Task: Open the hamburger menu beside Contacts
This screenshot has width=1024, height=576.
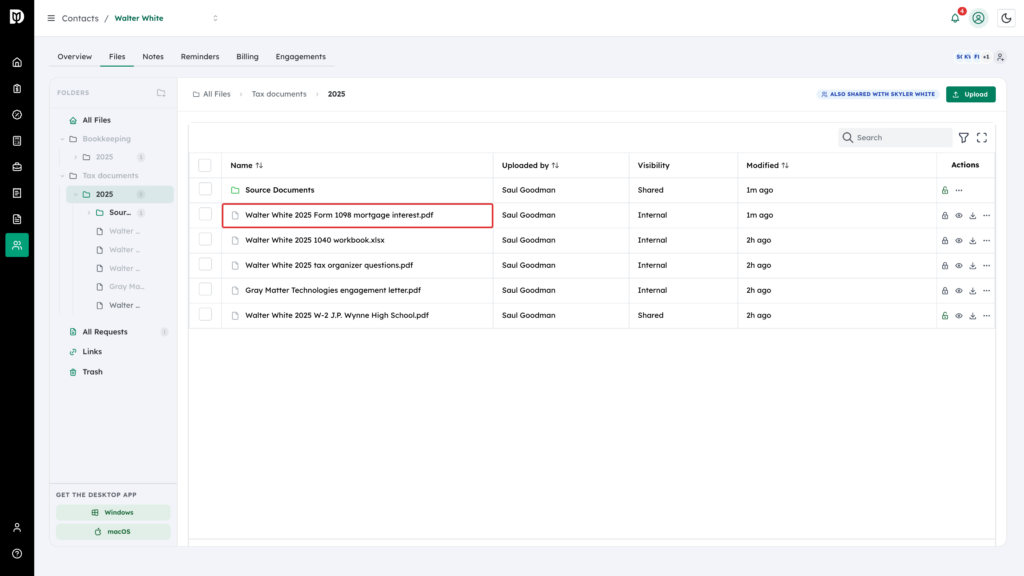Action: pos(51,18)
